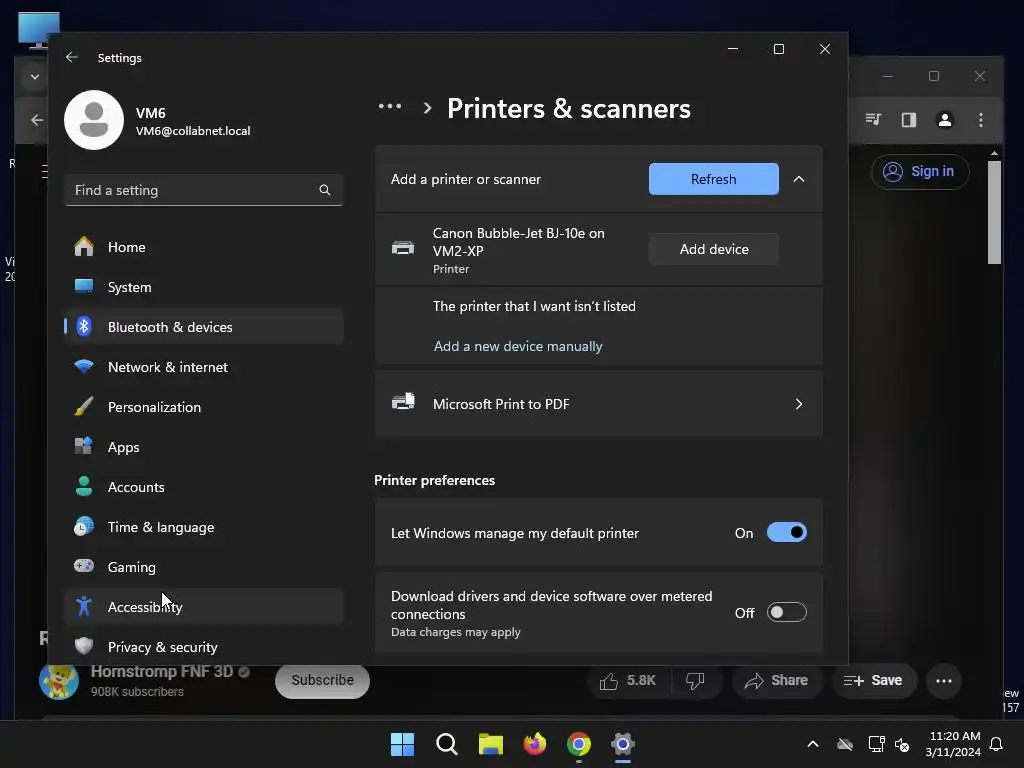This screenshot has height=768, width=1024.
Task: Open Firefox from the taskbar
Action: pyautogui.click(x=535, y=744)
